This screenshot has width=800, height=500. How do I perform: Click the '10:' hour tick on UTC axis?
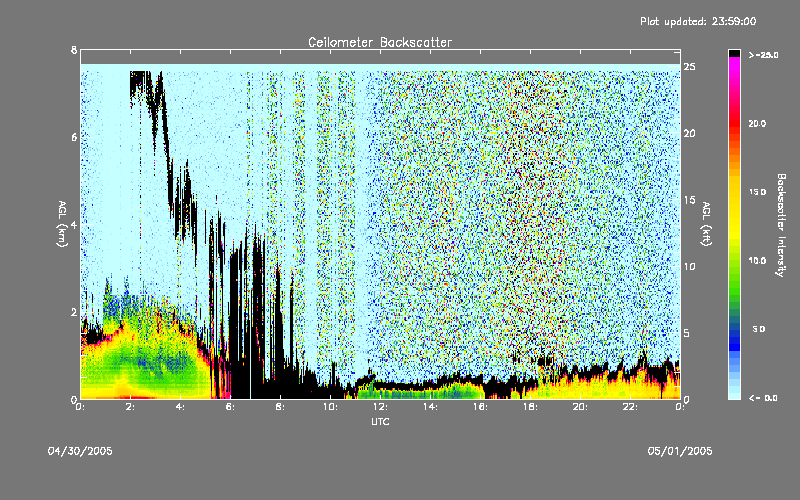[x=330, y=407]
